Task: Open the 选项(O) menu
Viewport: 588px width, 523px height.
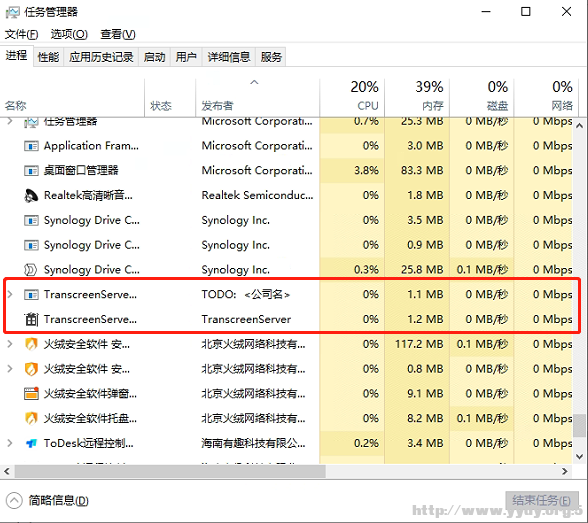Action: (69, 34)
